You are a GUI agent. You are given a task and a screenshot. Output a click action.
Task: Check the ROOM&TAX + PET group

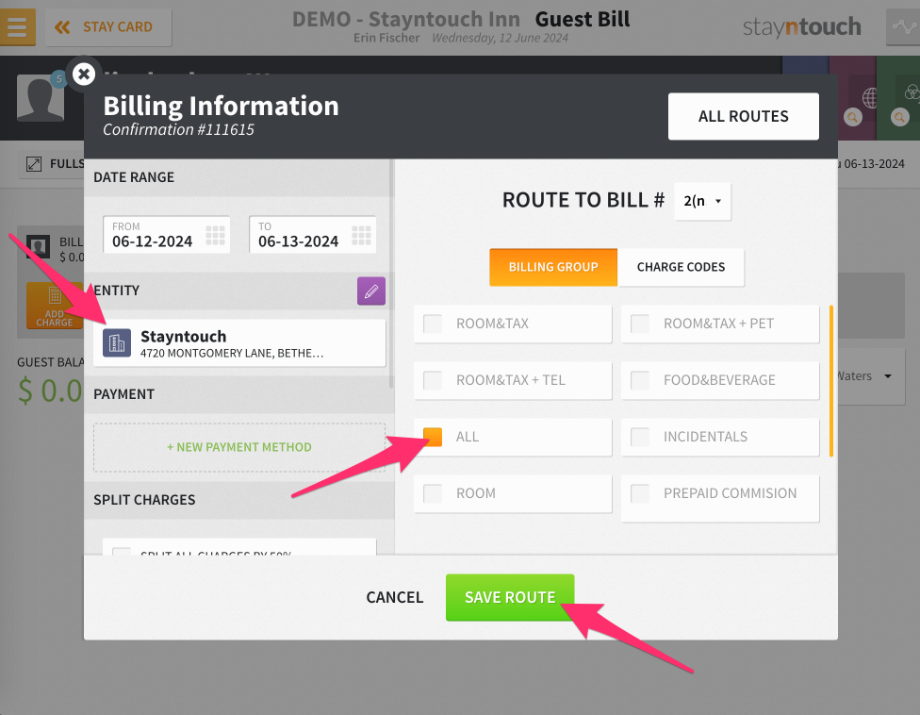coord(640,324)
